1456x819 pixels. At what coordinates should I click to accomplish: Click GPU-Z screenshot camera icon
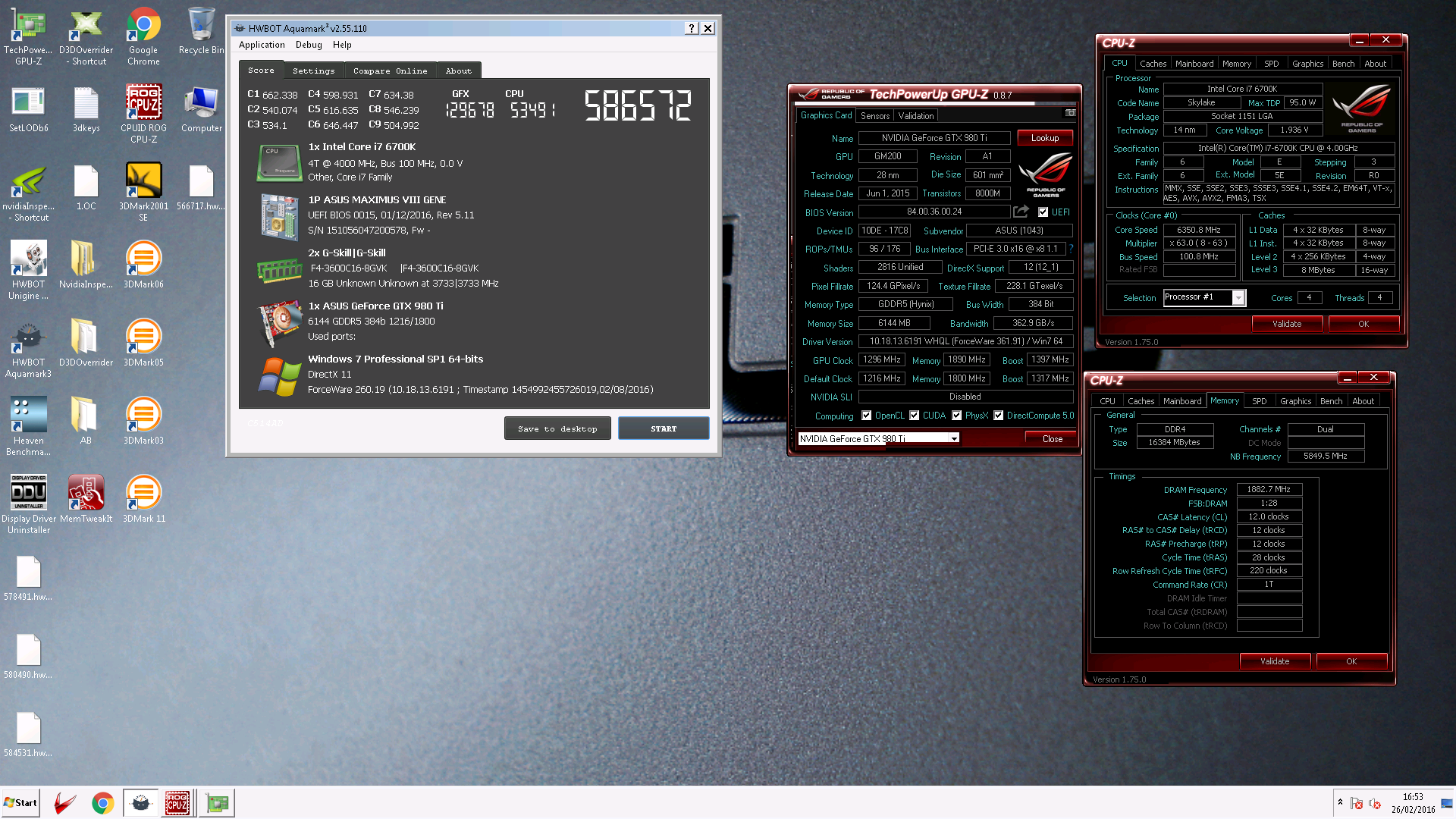(1070, 113)
